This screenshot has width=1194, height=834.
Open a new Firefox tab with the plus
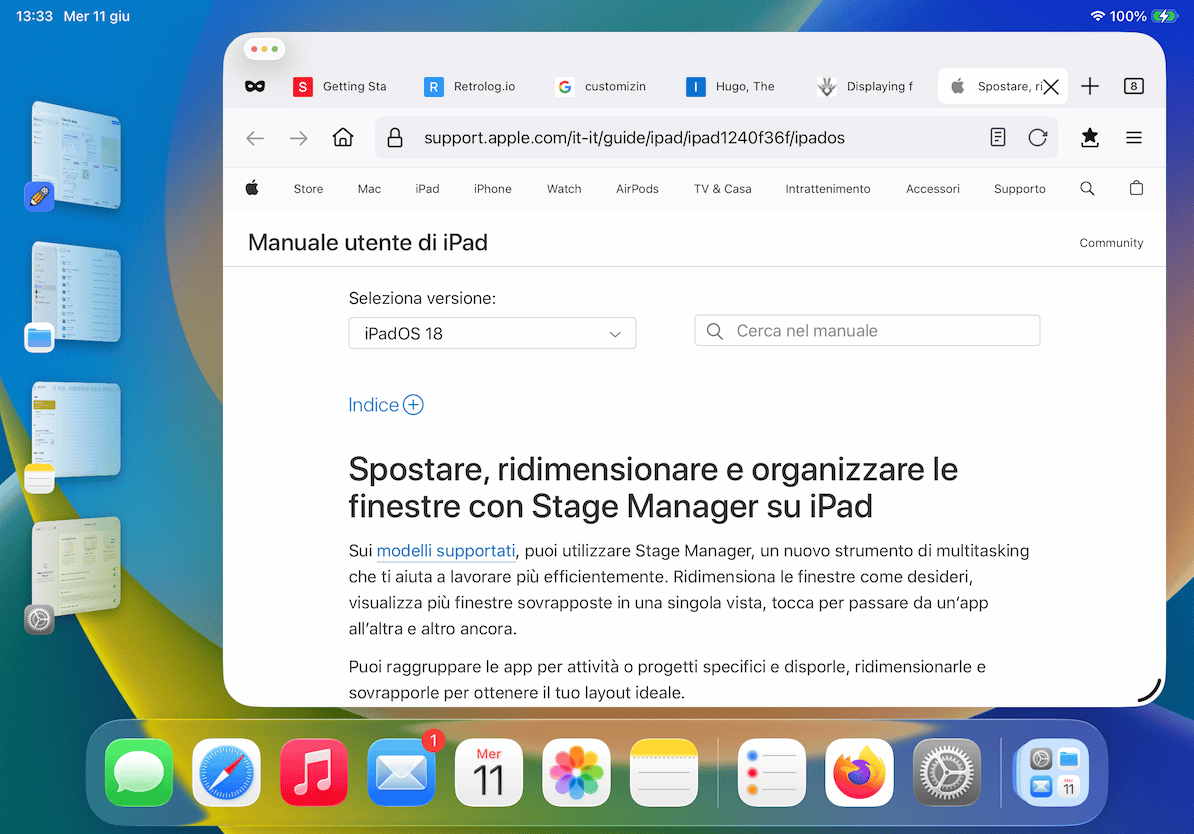tap(1089, 86)
